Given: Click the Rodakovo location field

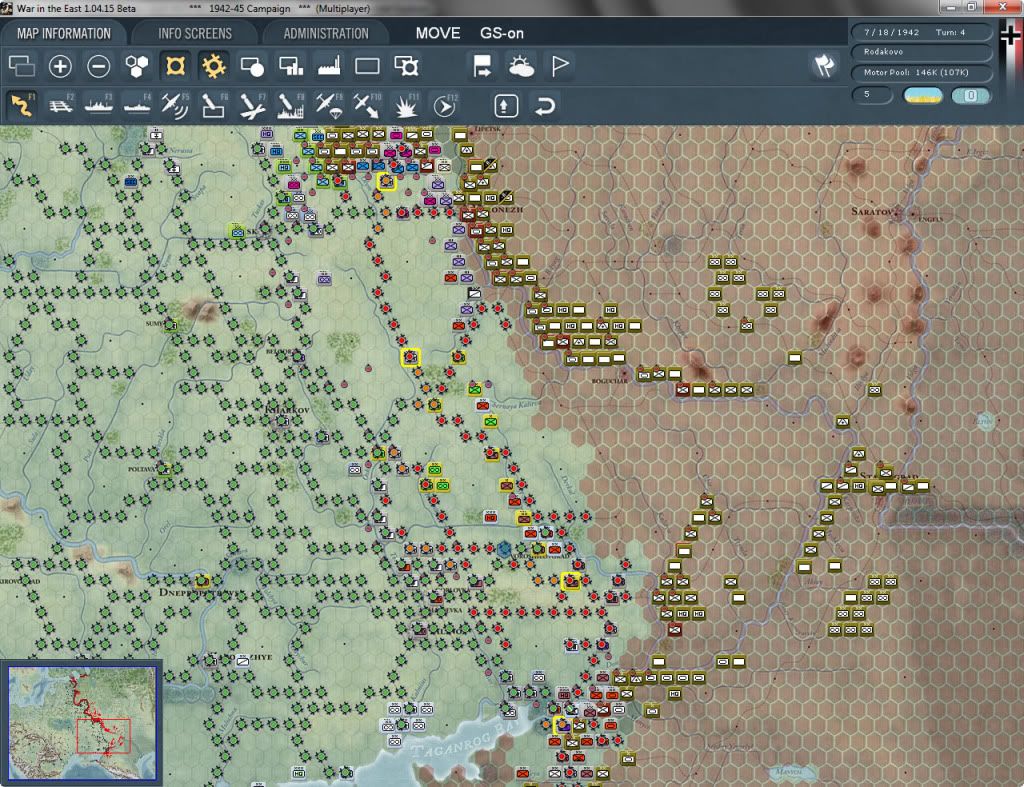Looking at the screenshot, I should (x=921, y=52).
